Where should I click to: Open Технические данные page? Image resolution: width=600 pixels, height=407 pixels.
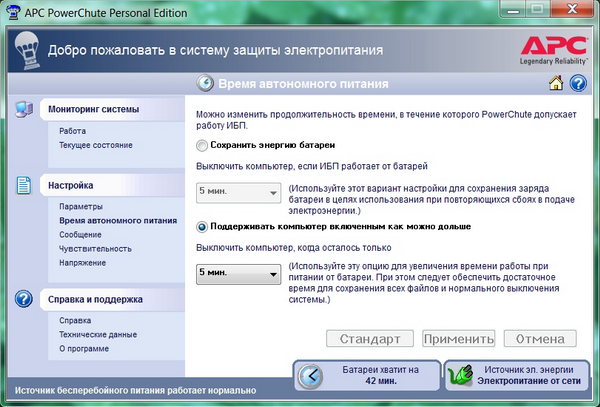tap(98, 334)
